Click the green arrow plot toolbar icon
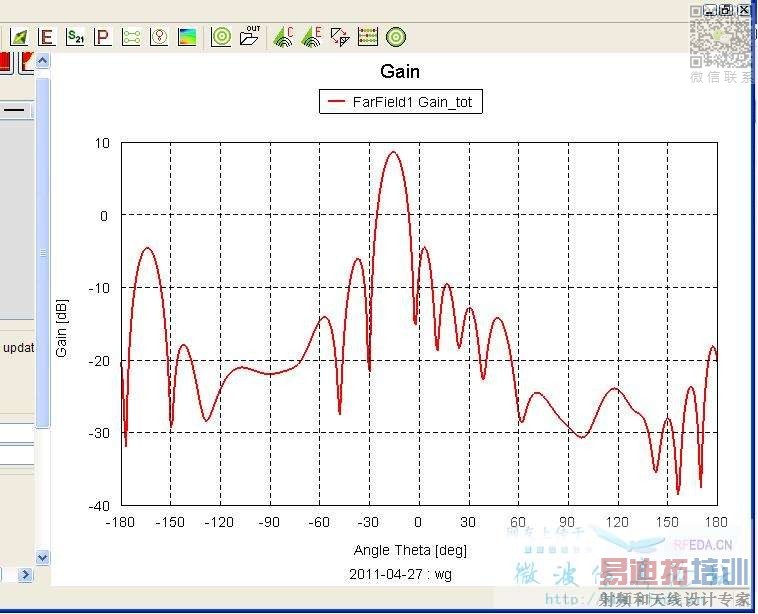Viewport: 758px width, 614px height. click(19, 37)
